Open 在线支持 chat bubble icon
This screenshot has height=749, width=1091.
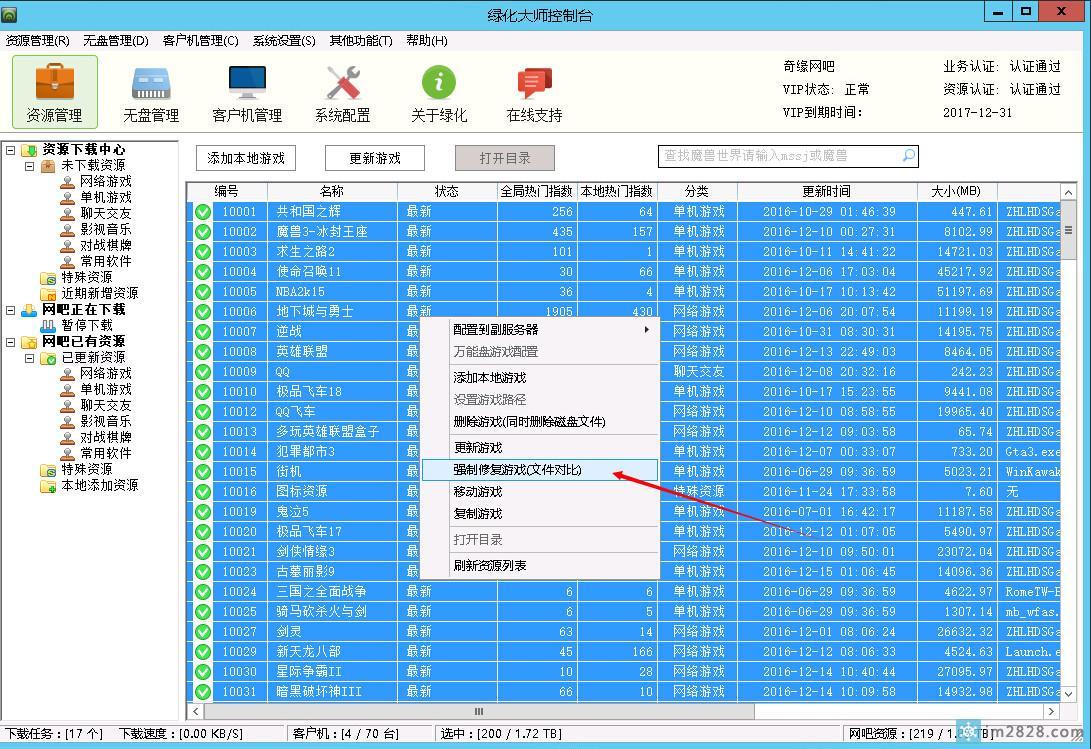point(534,83)
